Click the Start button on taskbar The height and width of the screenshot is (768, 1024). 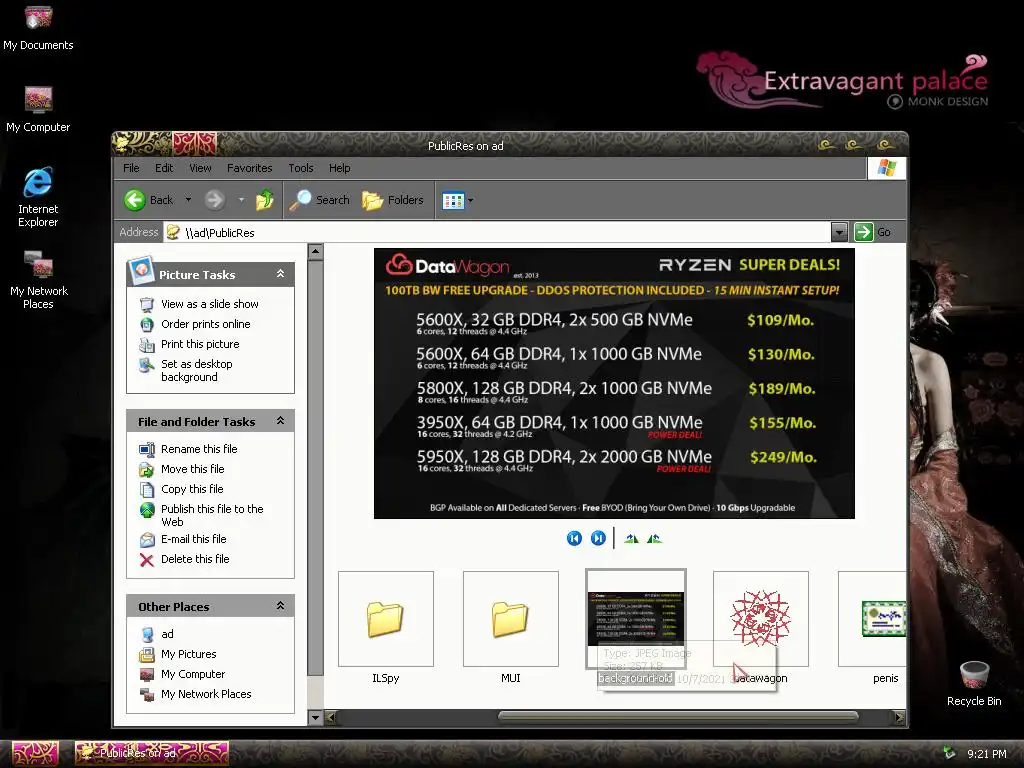coord(35,753)
